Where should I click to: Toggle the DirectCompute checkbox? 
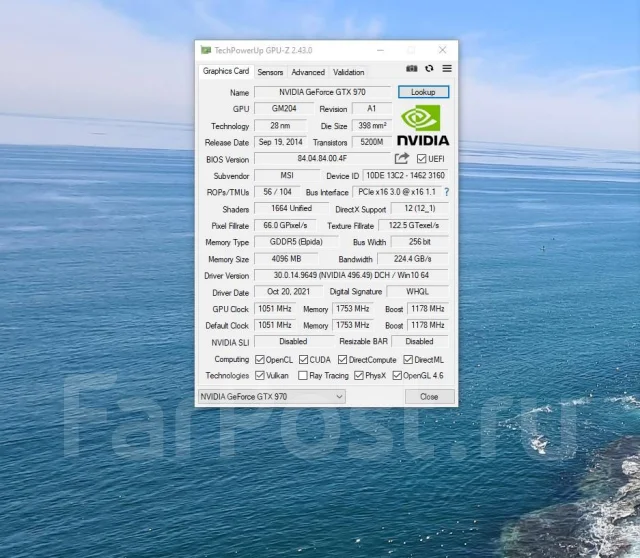tap(342, 359)
